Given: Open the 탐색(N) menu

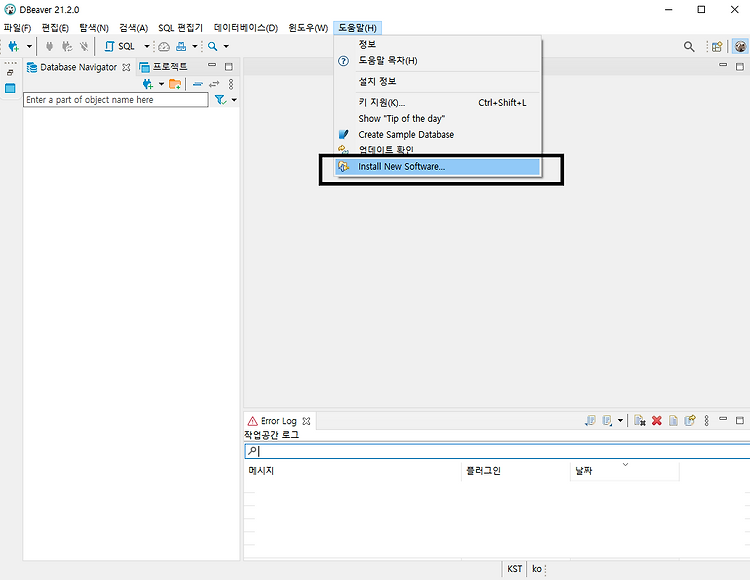Looking at the screenshot, I should (x=94, y=28).
